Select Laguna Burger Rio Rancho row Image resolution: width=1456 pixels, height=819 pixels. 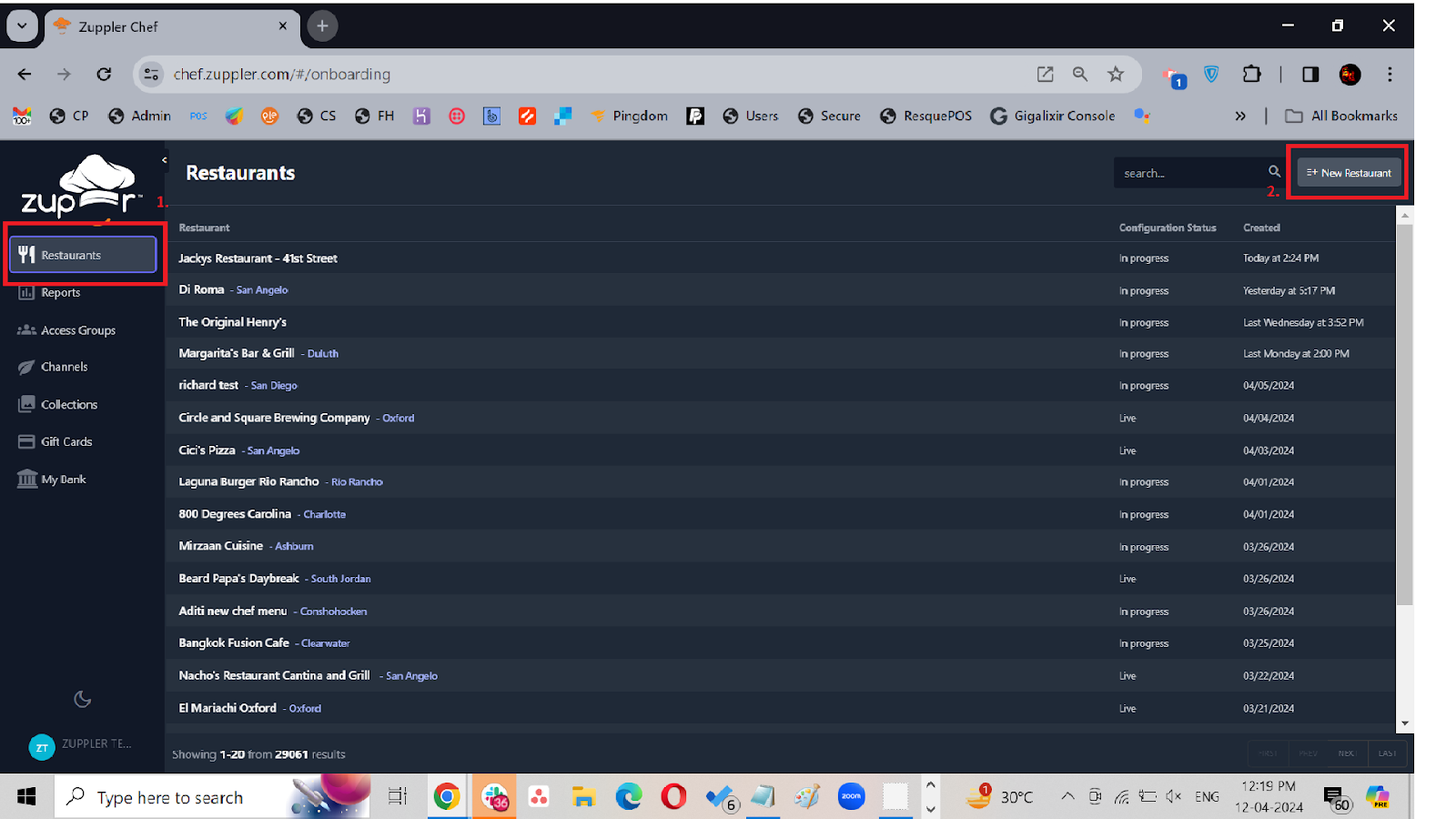(780, 482)
